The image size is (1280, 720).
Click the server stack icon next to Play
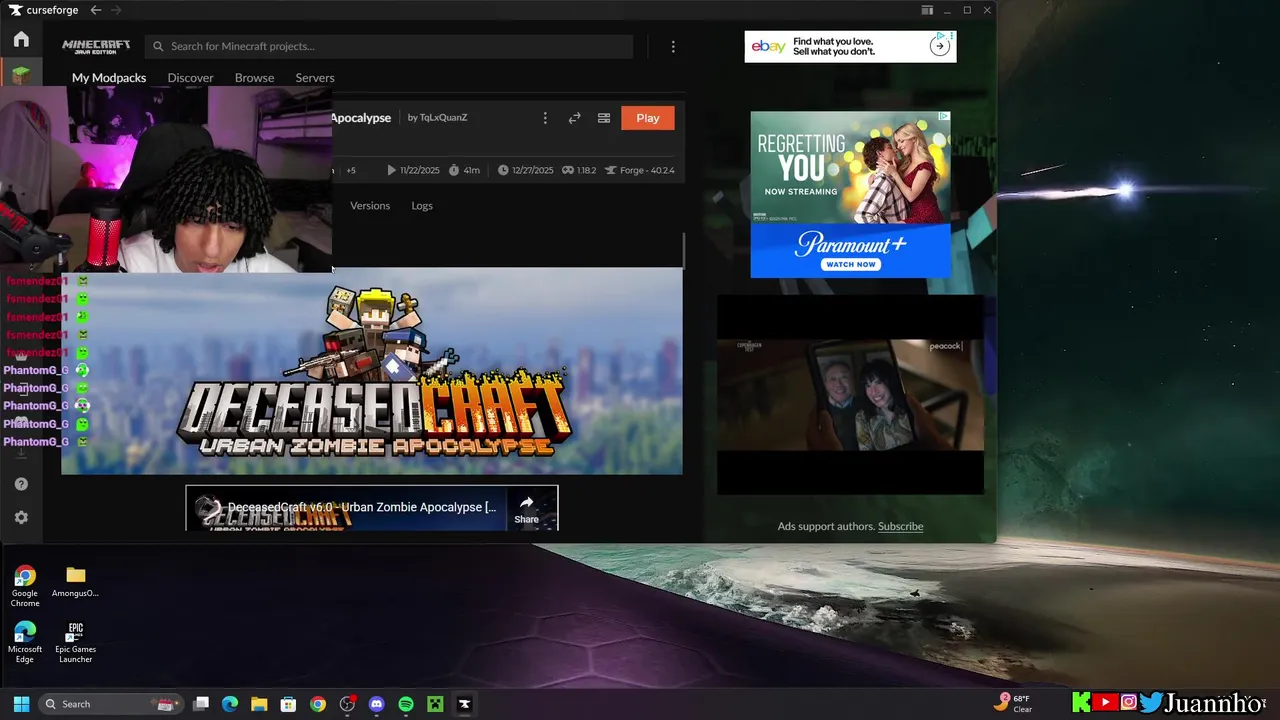[604, 118]
